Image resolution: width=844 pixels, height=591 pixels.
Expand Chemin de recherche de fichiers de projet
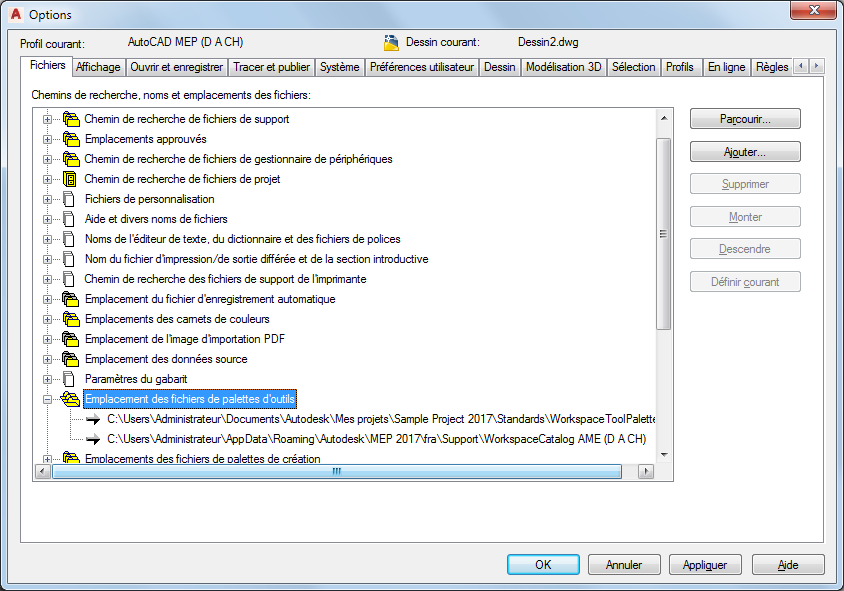(x=47, y=179)
